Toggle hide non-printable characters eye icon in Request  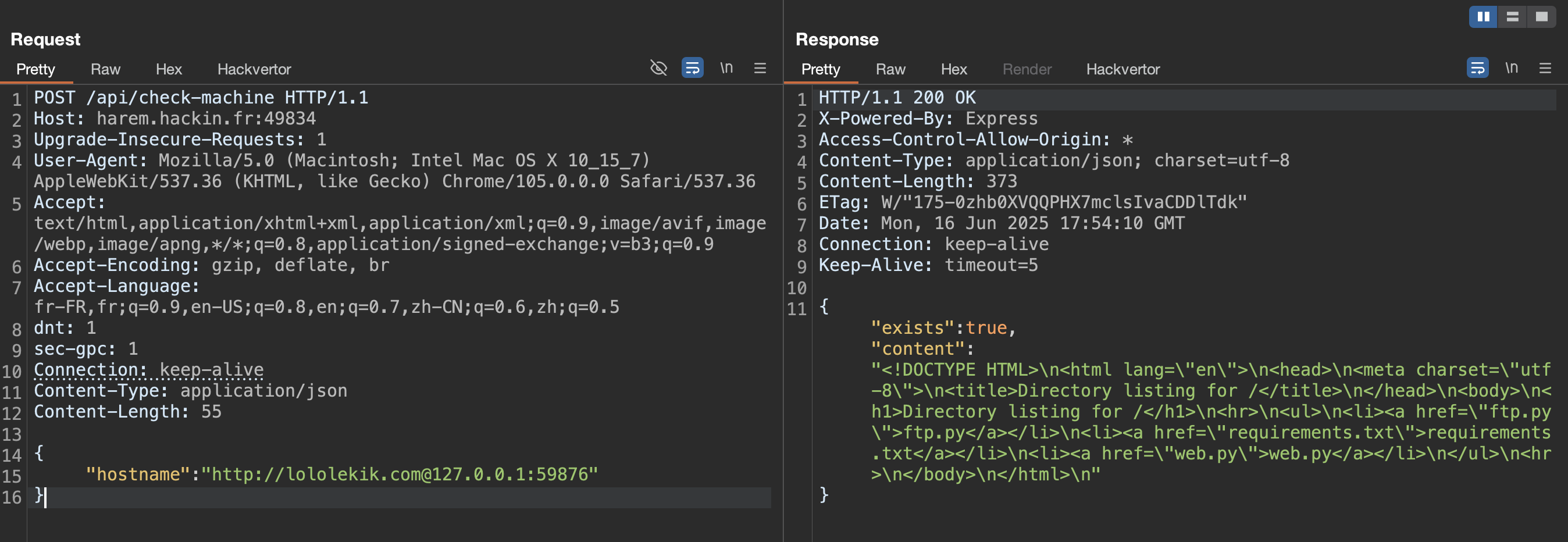[x=658, y=68]
